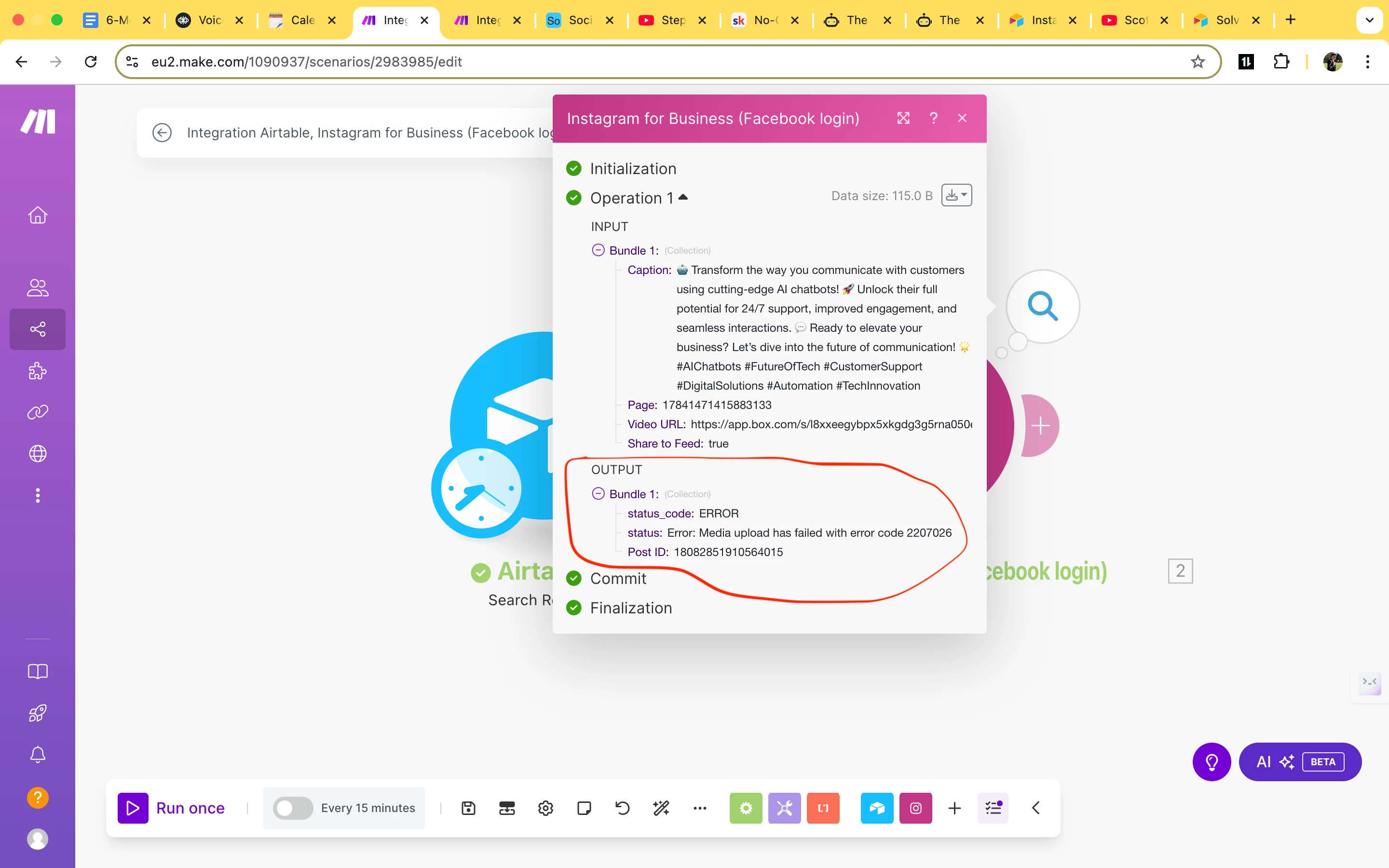
Task: Click the undo arrow in bottom toolbar
Action: 622,808
